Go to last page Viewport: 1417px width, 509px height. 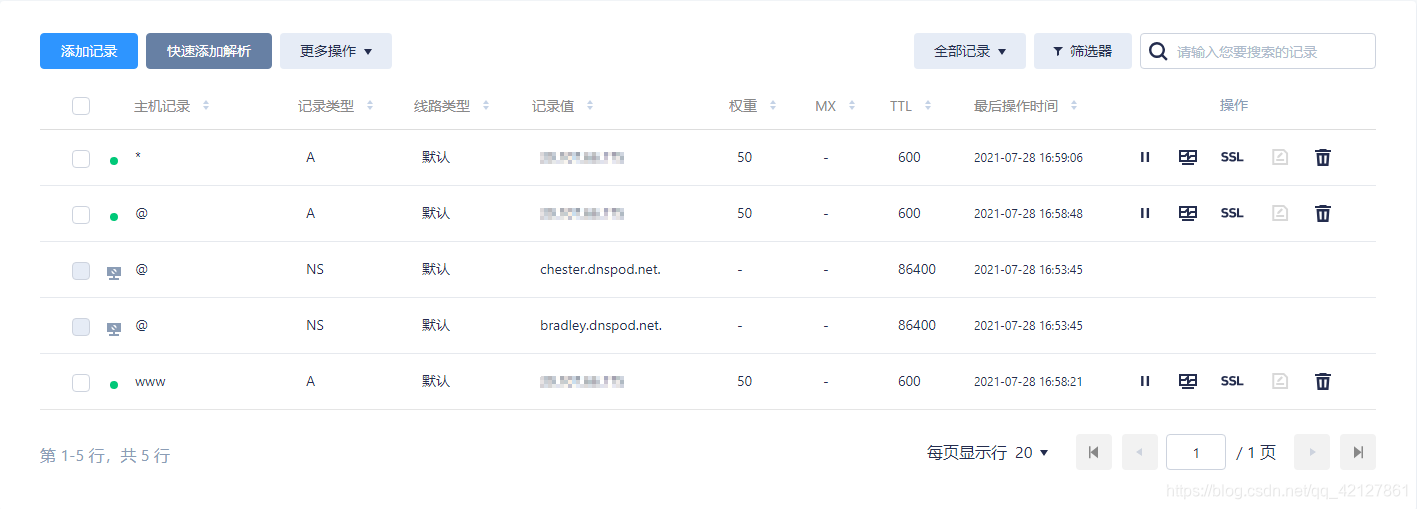(1358, 452)
